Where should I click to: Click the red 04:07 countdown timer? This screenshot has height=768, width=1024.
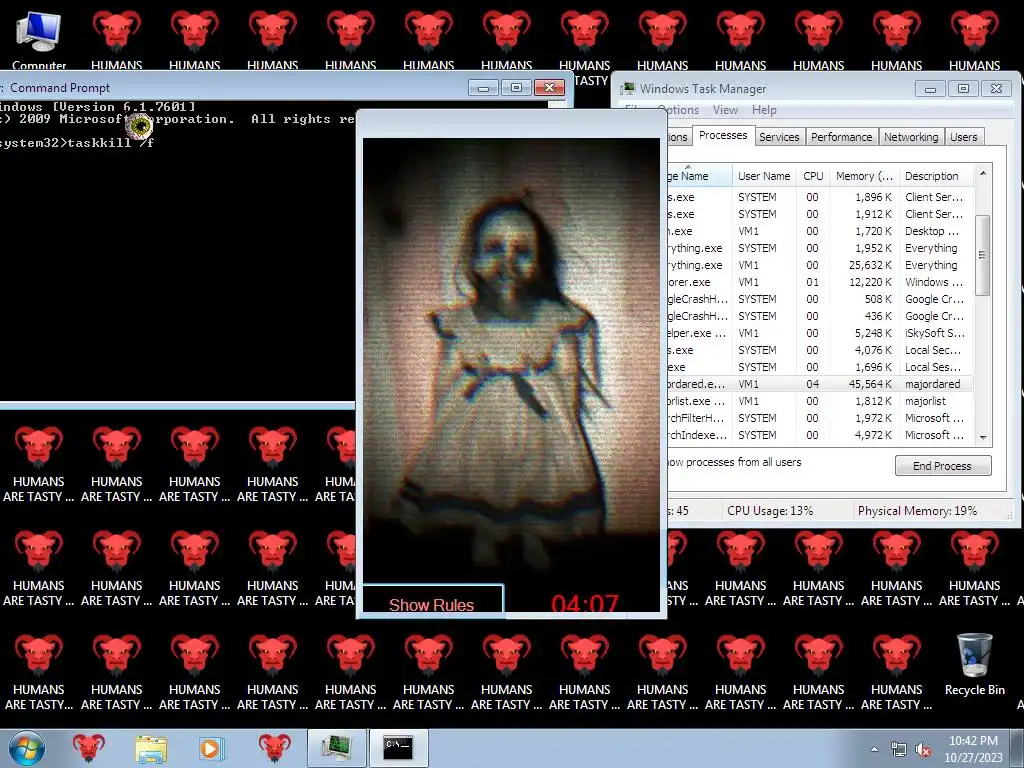[584, 603]
